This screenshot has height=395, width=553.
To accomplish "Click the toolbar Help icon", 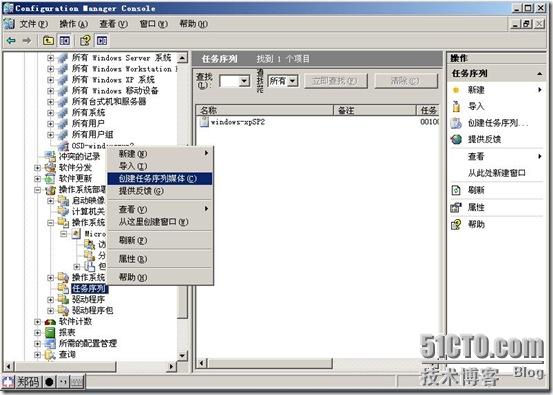I will coord(85,41).
